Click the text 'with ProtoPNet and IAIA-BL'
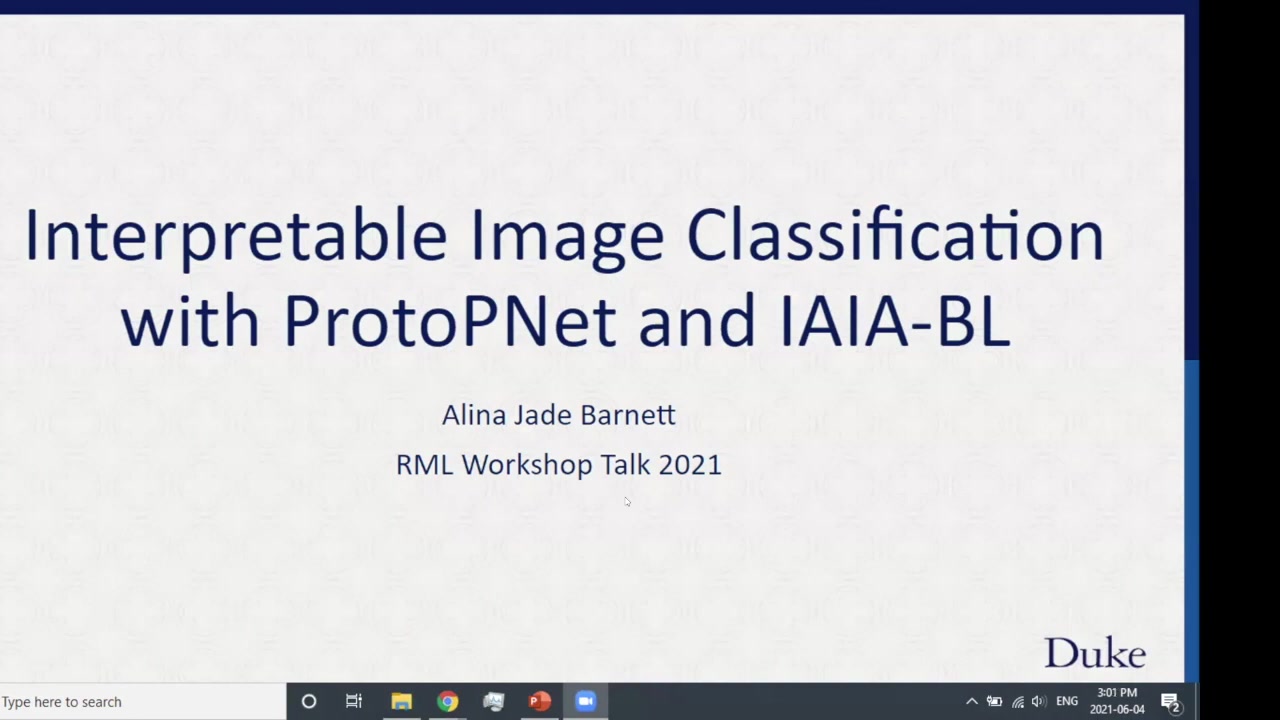Screen dimensions: 1280x720 click(x=565, y=322)
